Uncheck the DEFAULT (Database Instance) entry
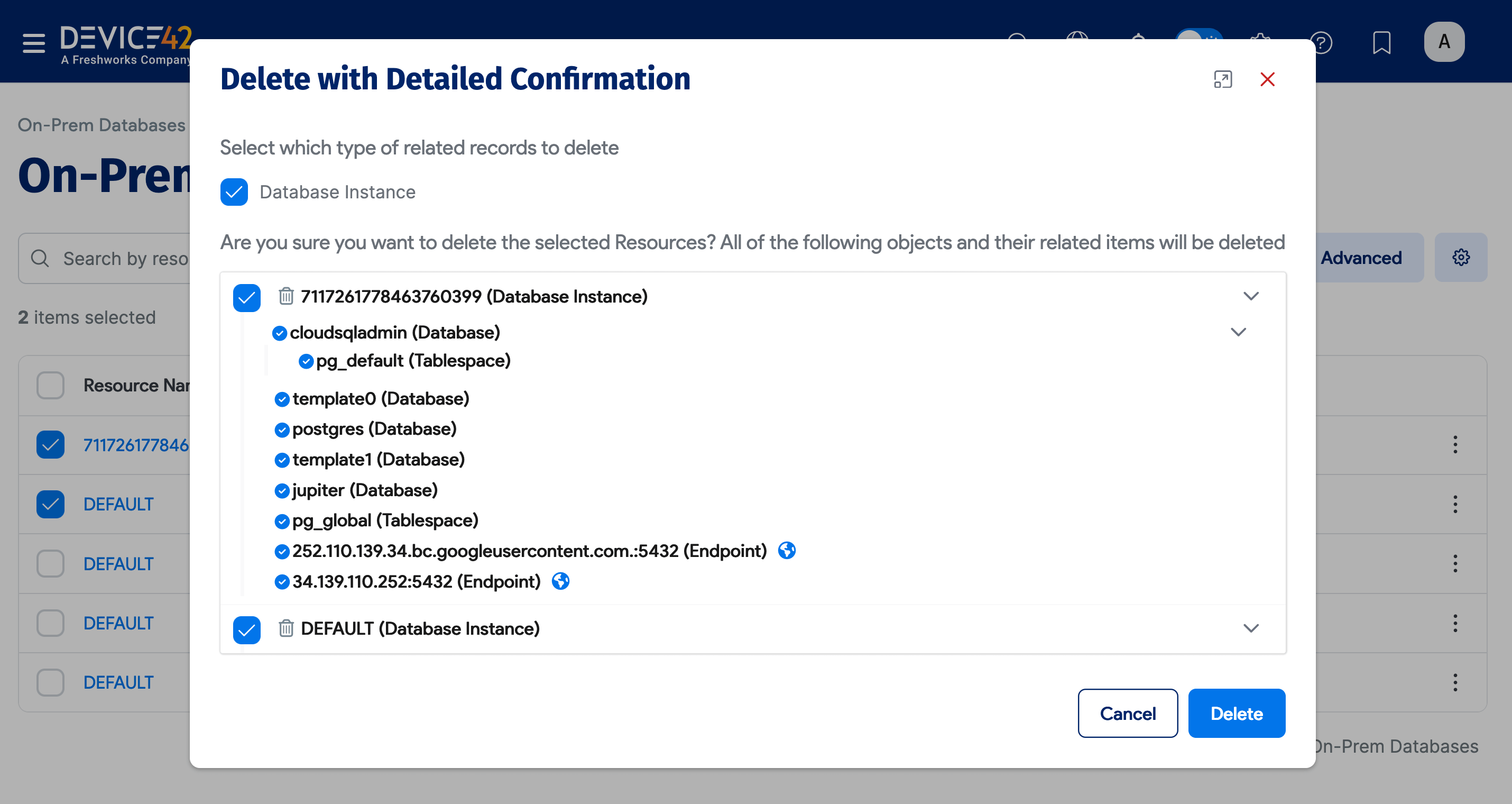This screenshot has width=1512, height=804. point(246,629)
